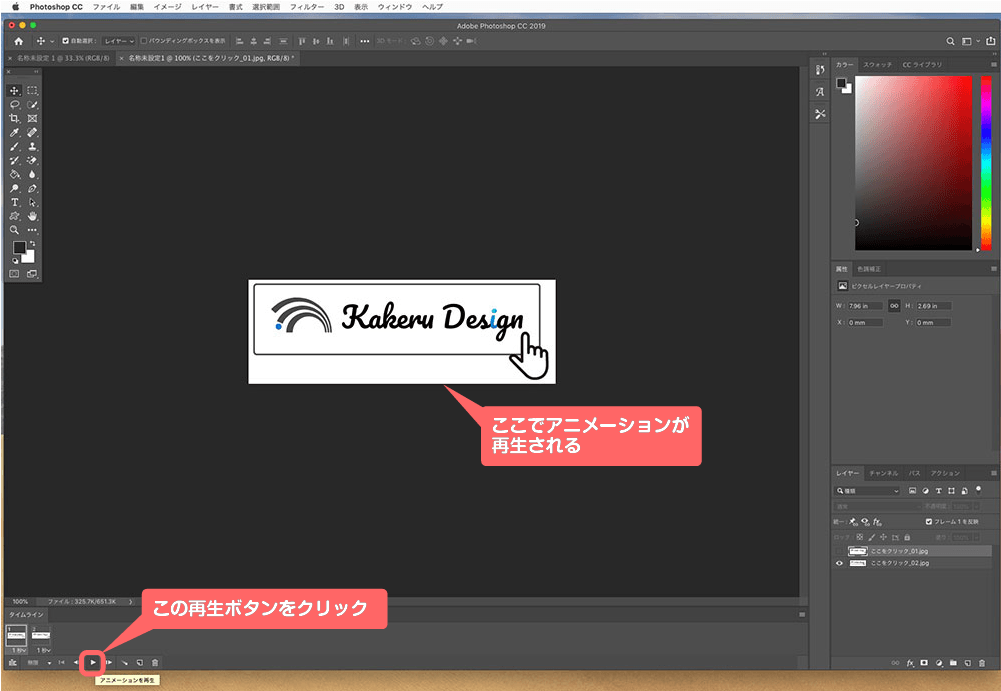Image resolution: width=1001 pixels, height=691 pixels.
Task: Select the Crop tool
Action: pos(14,119)
